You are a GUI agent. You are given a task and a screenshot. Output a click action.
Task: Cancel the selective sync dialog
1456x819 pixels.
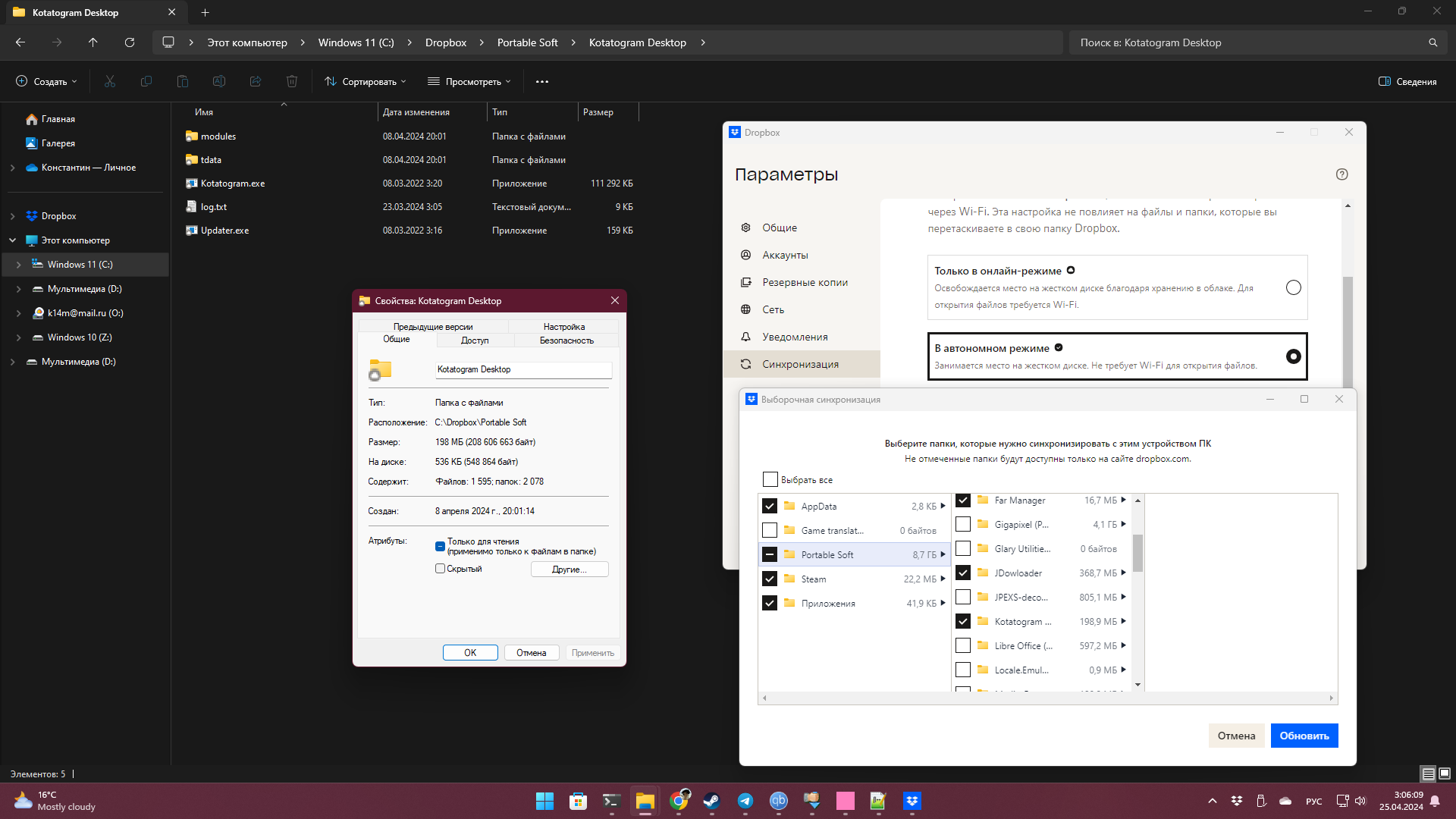click(x=1236, y=736)
